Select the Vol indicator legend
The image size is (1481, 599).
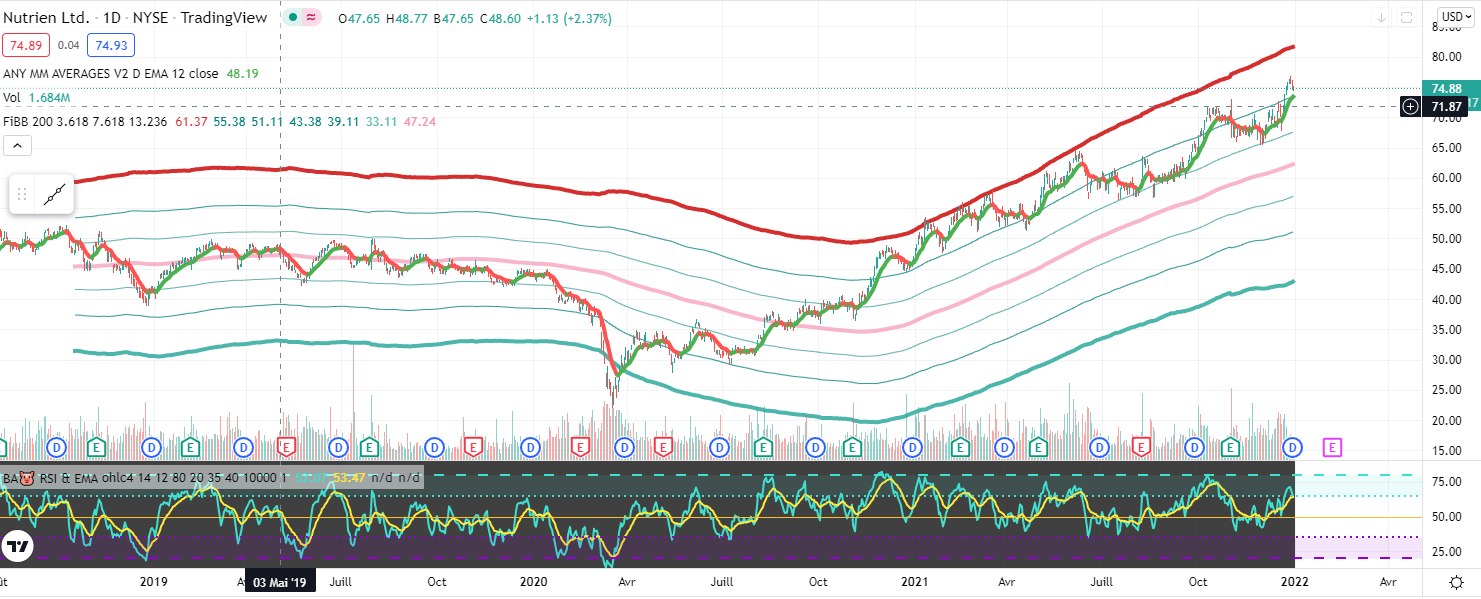tap(12, 97)
